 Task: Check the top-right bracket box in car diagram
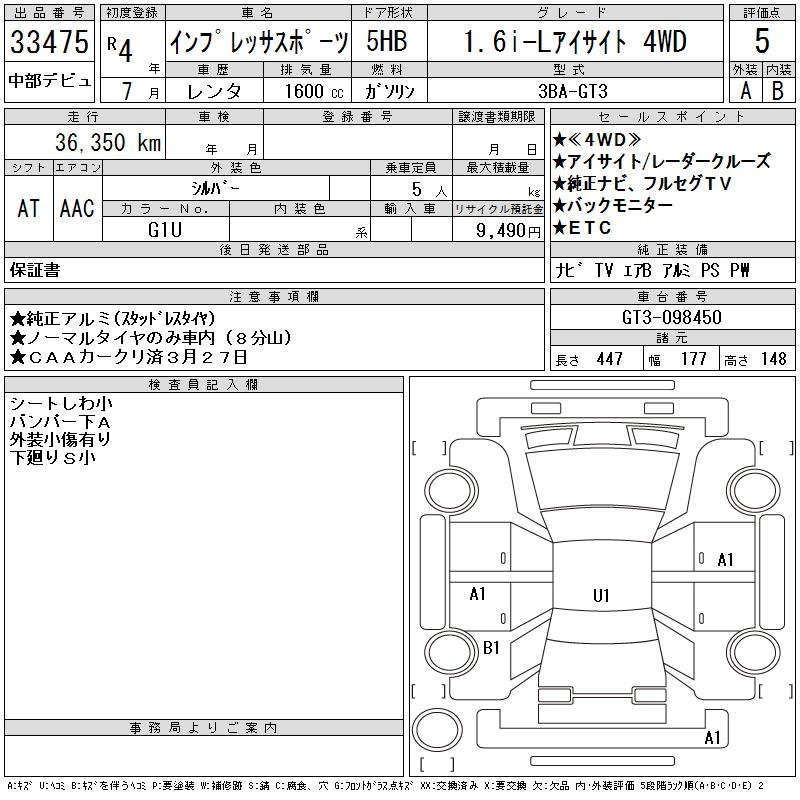click(x=770, y=447)
